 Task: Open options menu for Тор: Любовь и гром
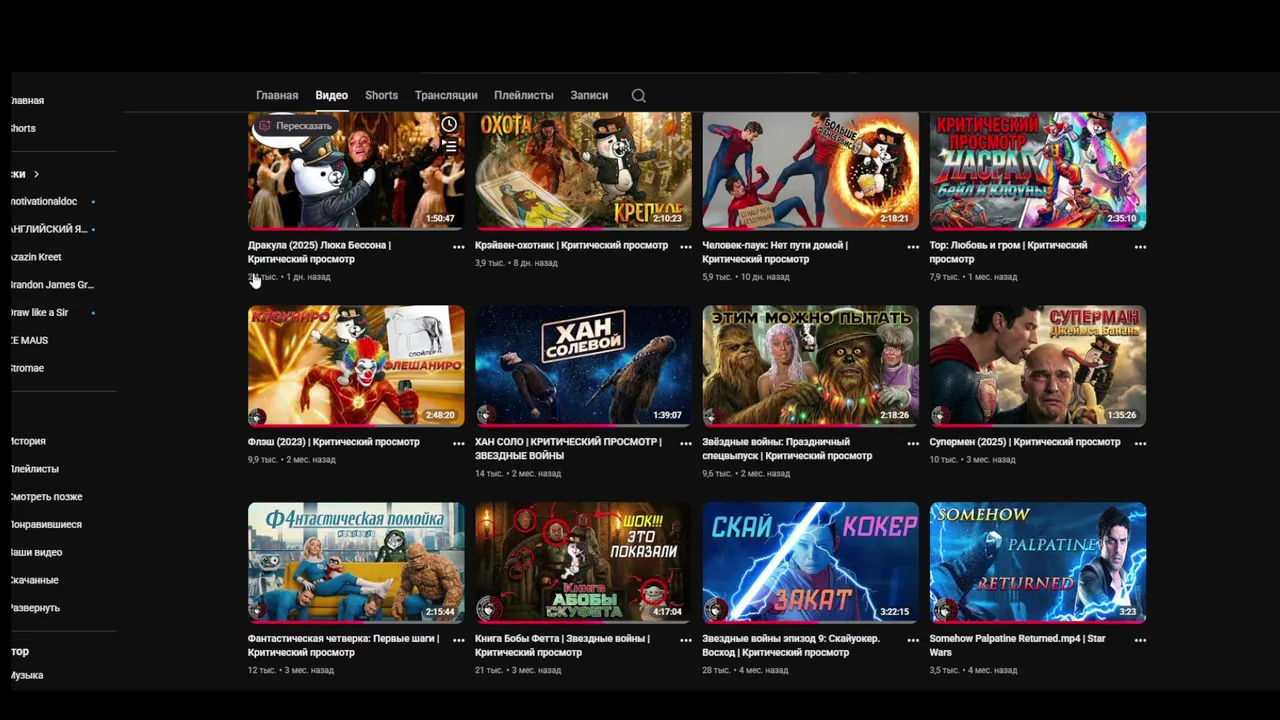tap(1140, 247)
